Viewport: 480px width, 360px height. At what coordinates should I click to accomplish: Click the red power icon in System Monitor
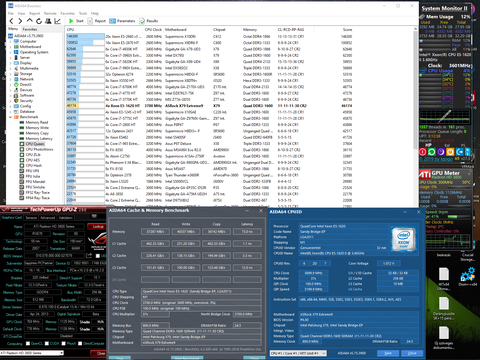tap(423, 152)
